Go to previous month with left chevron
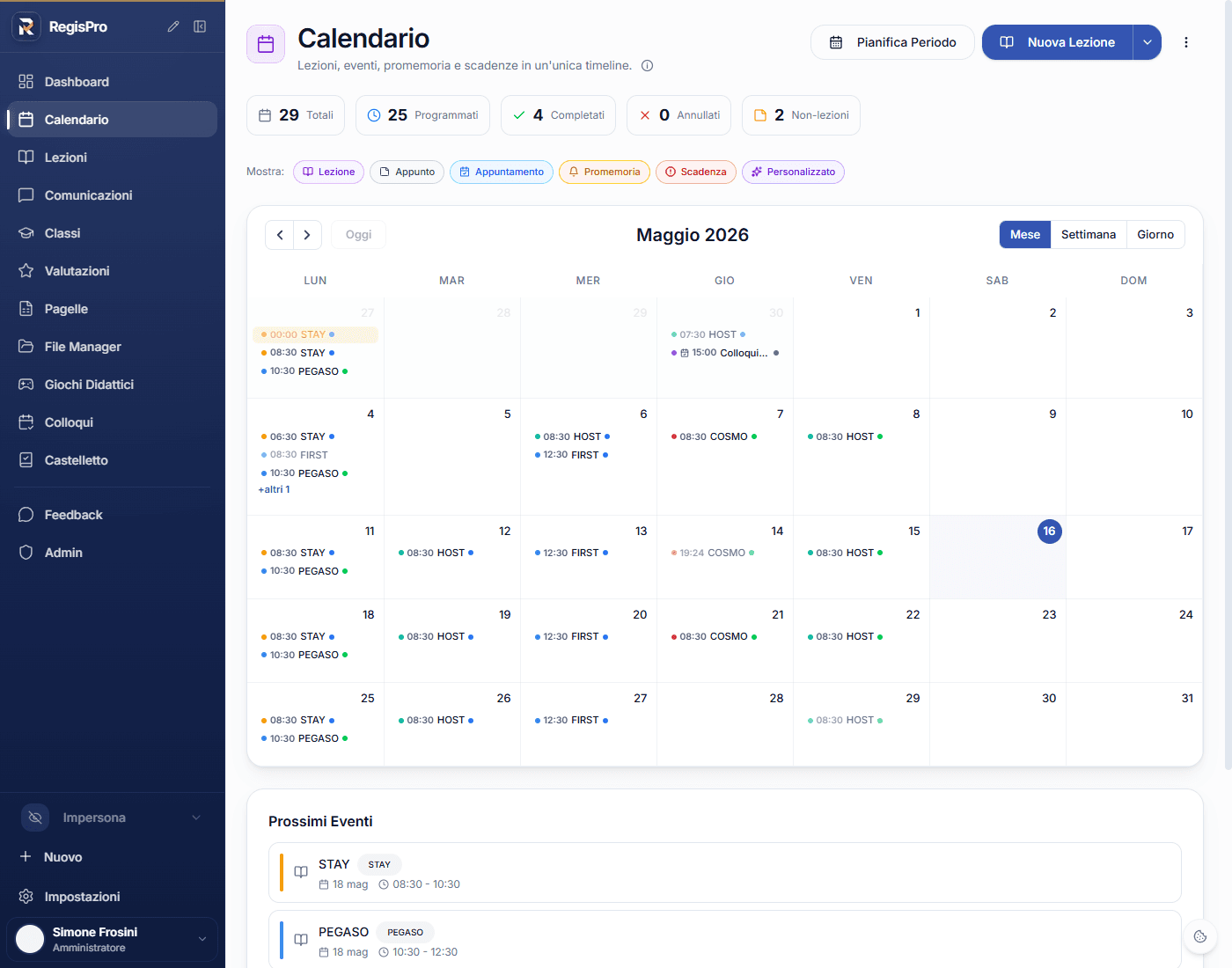 280,235
